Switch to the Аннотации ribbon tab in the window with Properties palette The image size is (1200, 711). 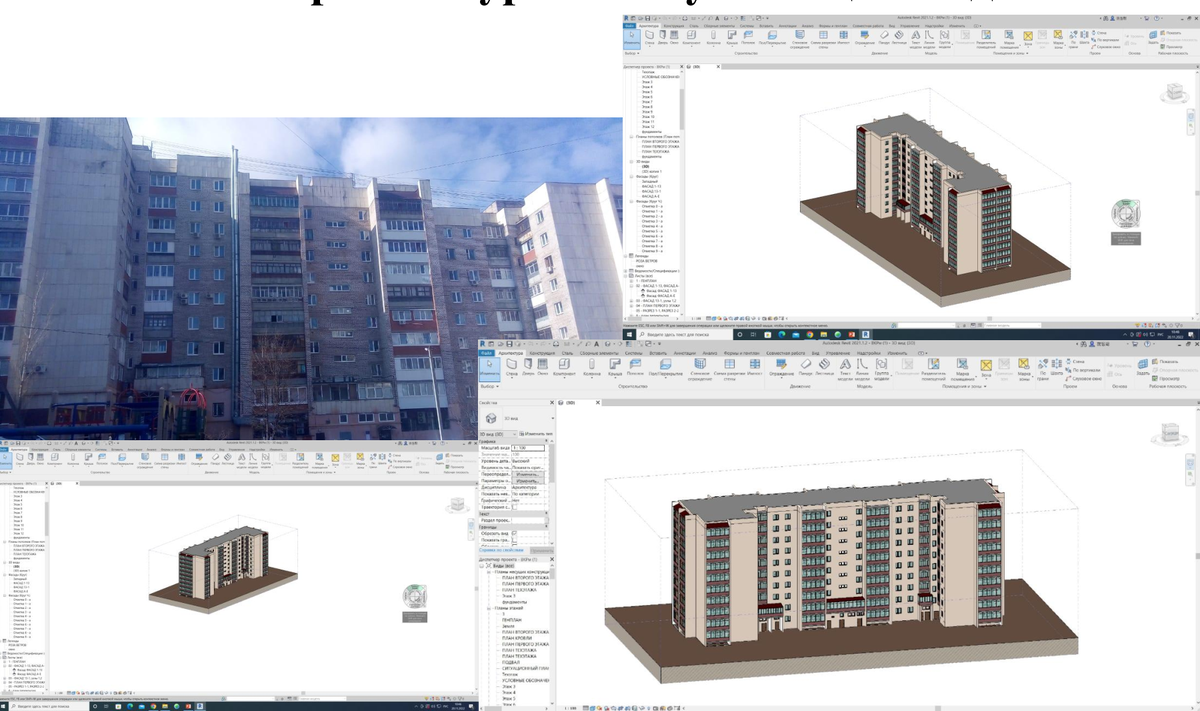684,353
